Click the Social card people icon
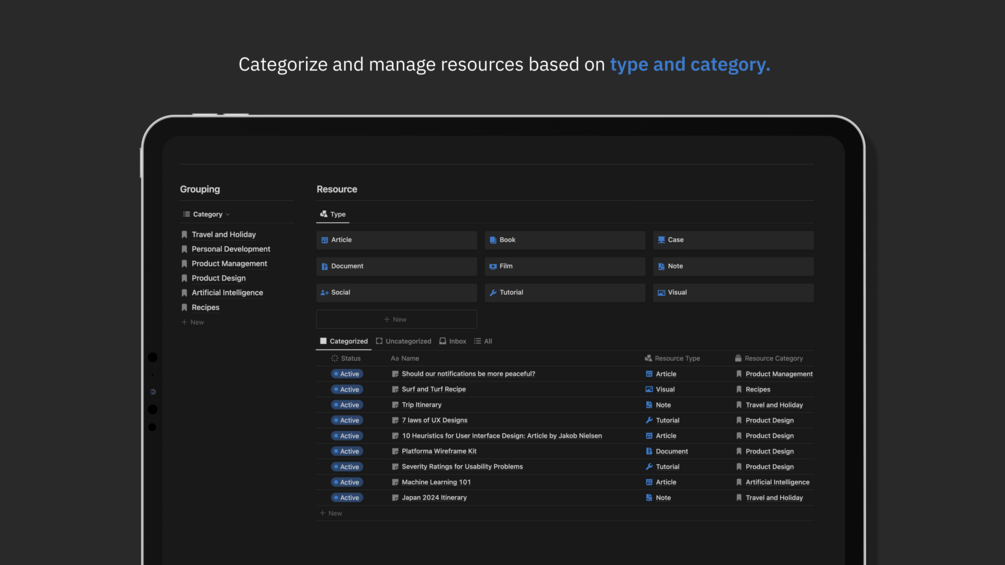The height and width of the screenshot is (565, 1005). click(324, 293)
